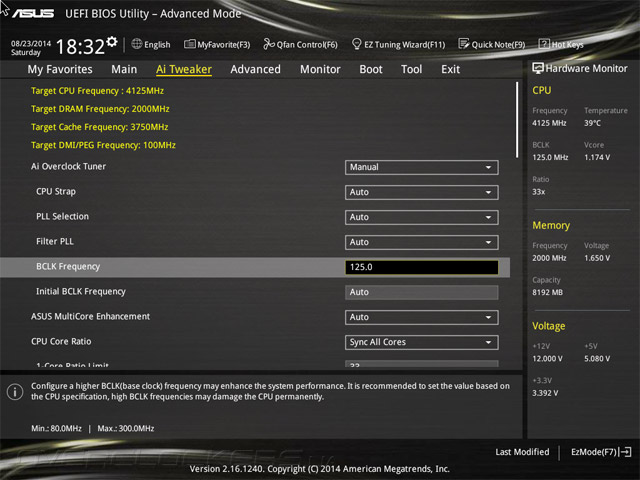Click Last Modified button
This screenshot has width=640, height=480.
click(522, 452)
